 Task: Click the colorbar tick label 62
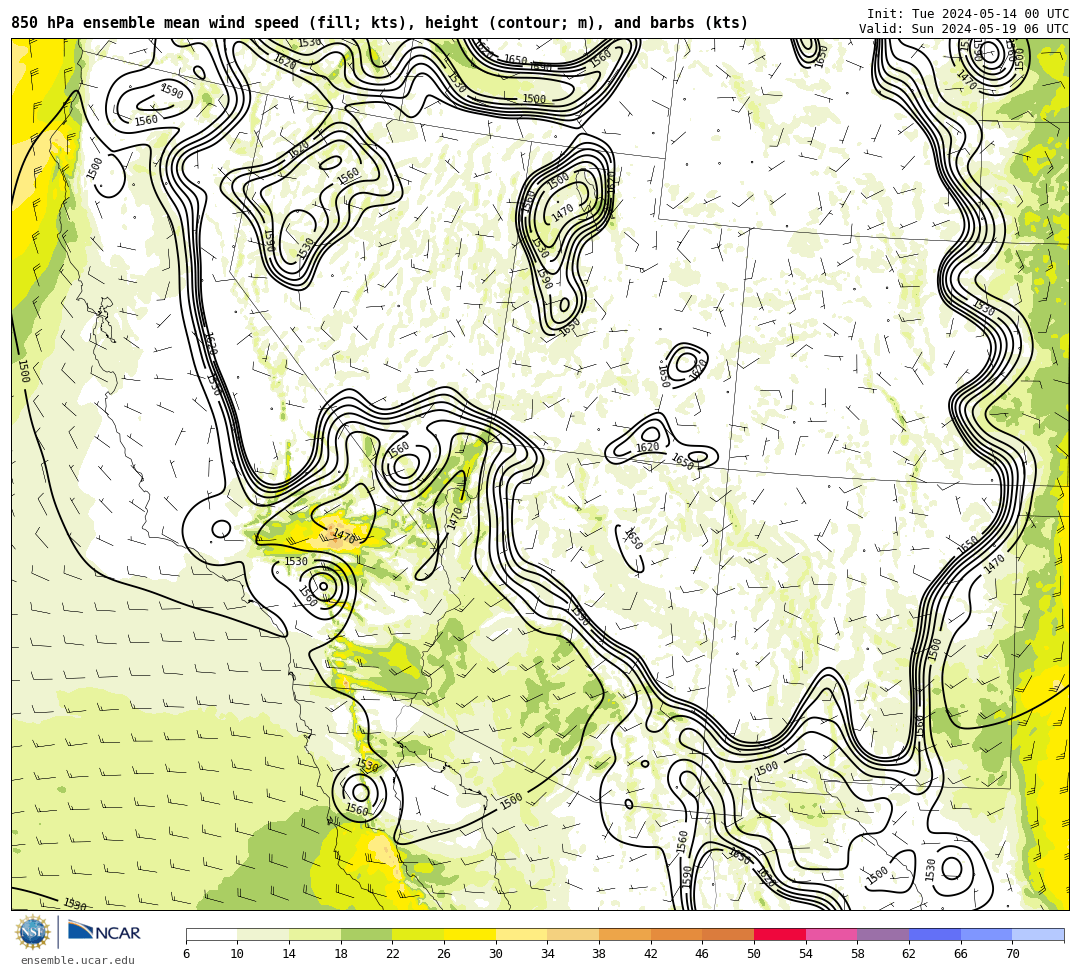point(909,954)
